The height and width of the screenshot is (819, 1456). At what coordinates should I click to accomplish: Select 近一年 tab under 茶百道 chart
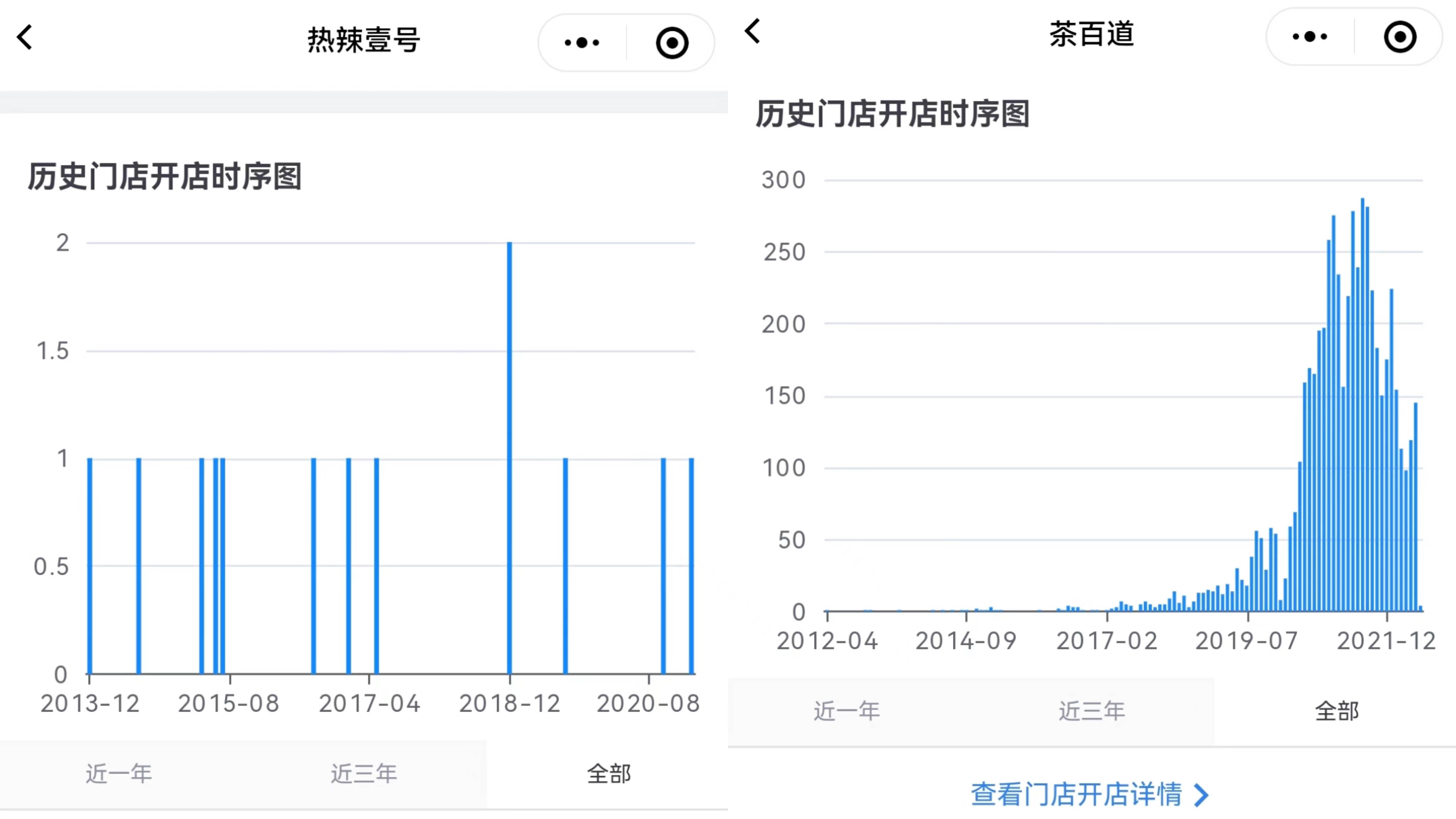[847, 712]
